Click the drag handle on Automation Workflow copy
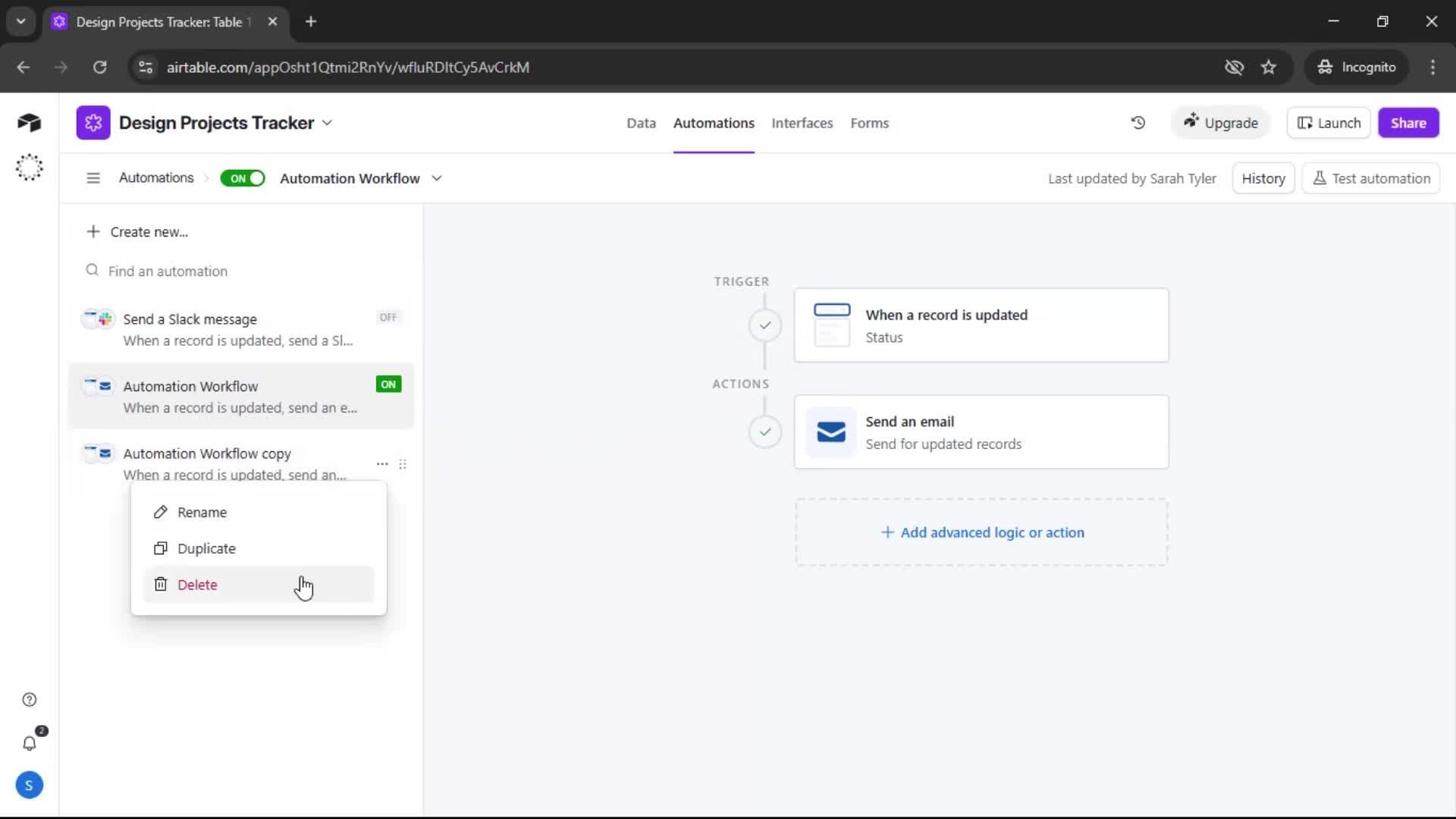This screenshot has height=819, width=1456. 403,464
